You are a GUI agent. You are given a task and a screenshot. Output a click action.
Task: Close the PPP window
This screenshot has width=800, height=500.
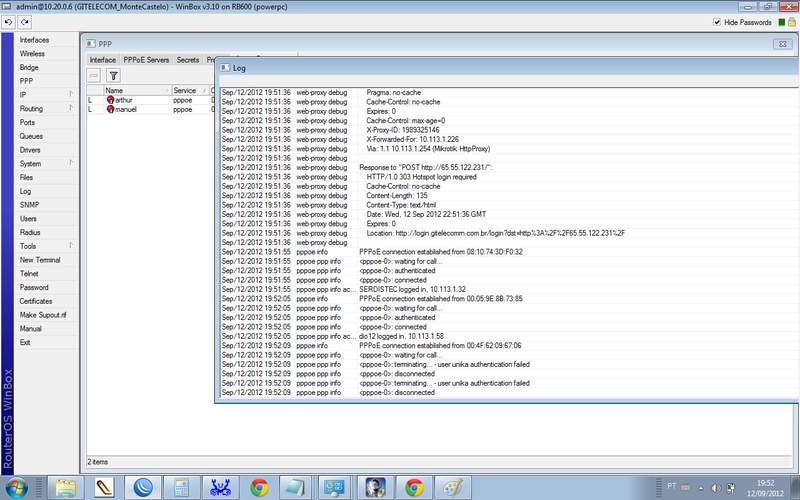pos(782,44)
